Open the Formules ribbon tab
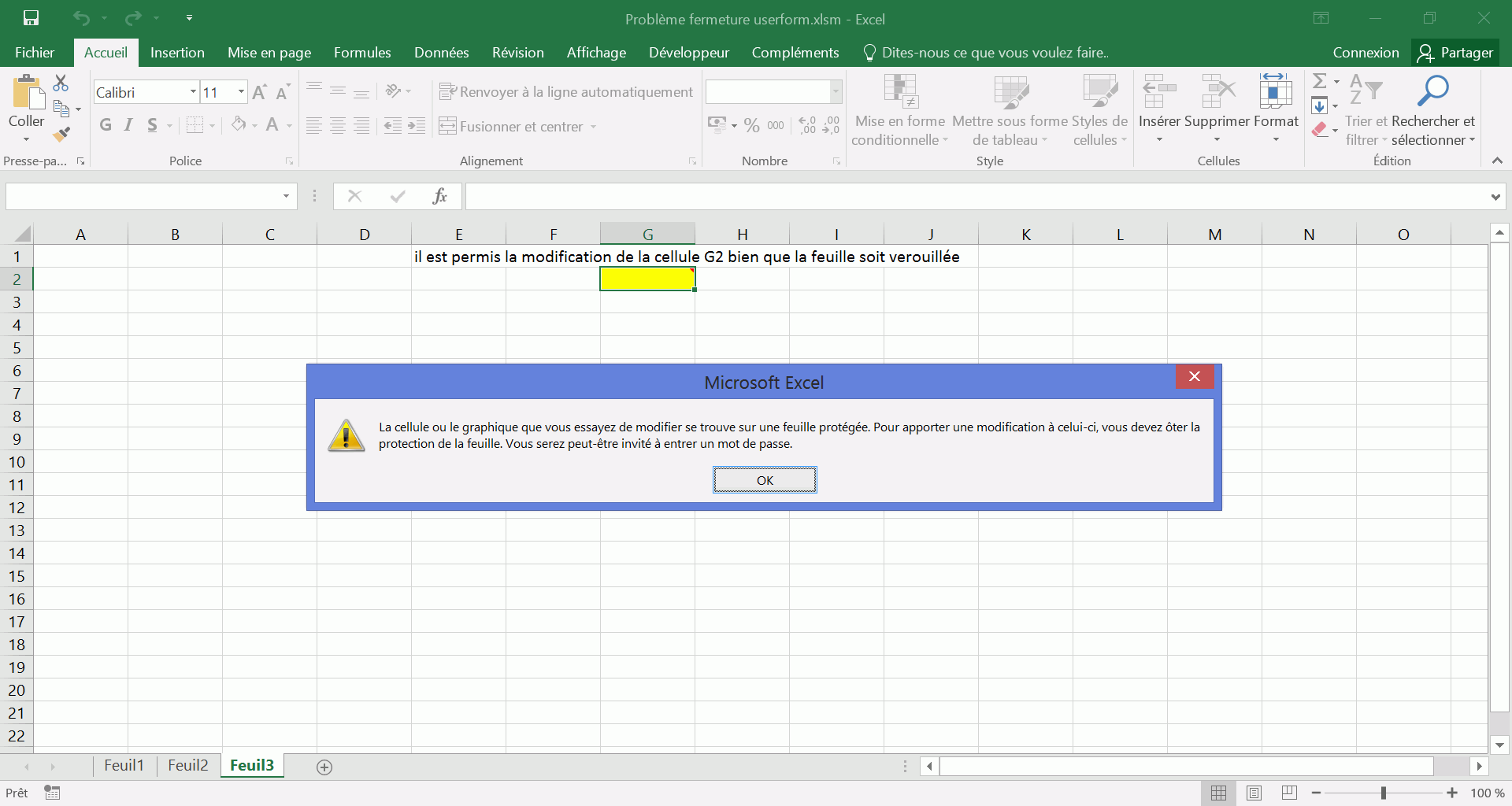The image size is (1512, 806). pos(362,53)
